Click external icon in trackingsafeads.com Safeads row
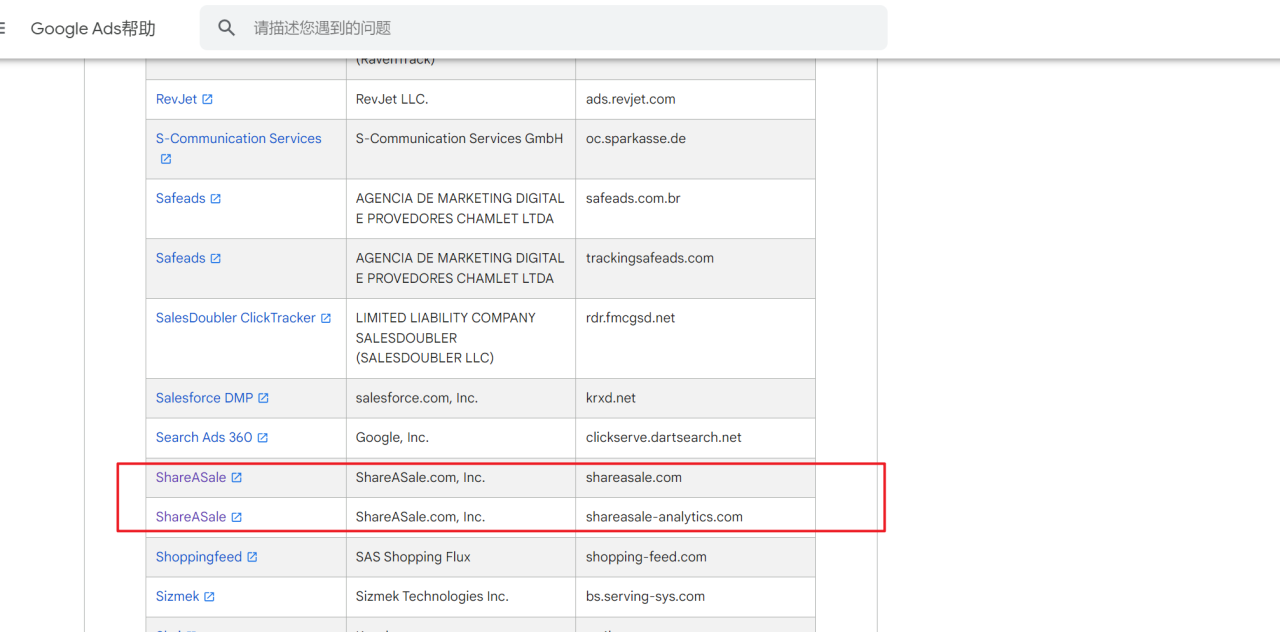The image size is (1280, 632). coord(216,258)
